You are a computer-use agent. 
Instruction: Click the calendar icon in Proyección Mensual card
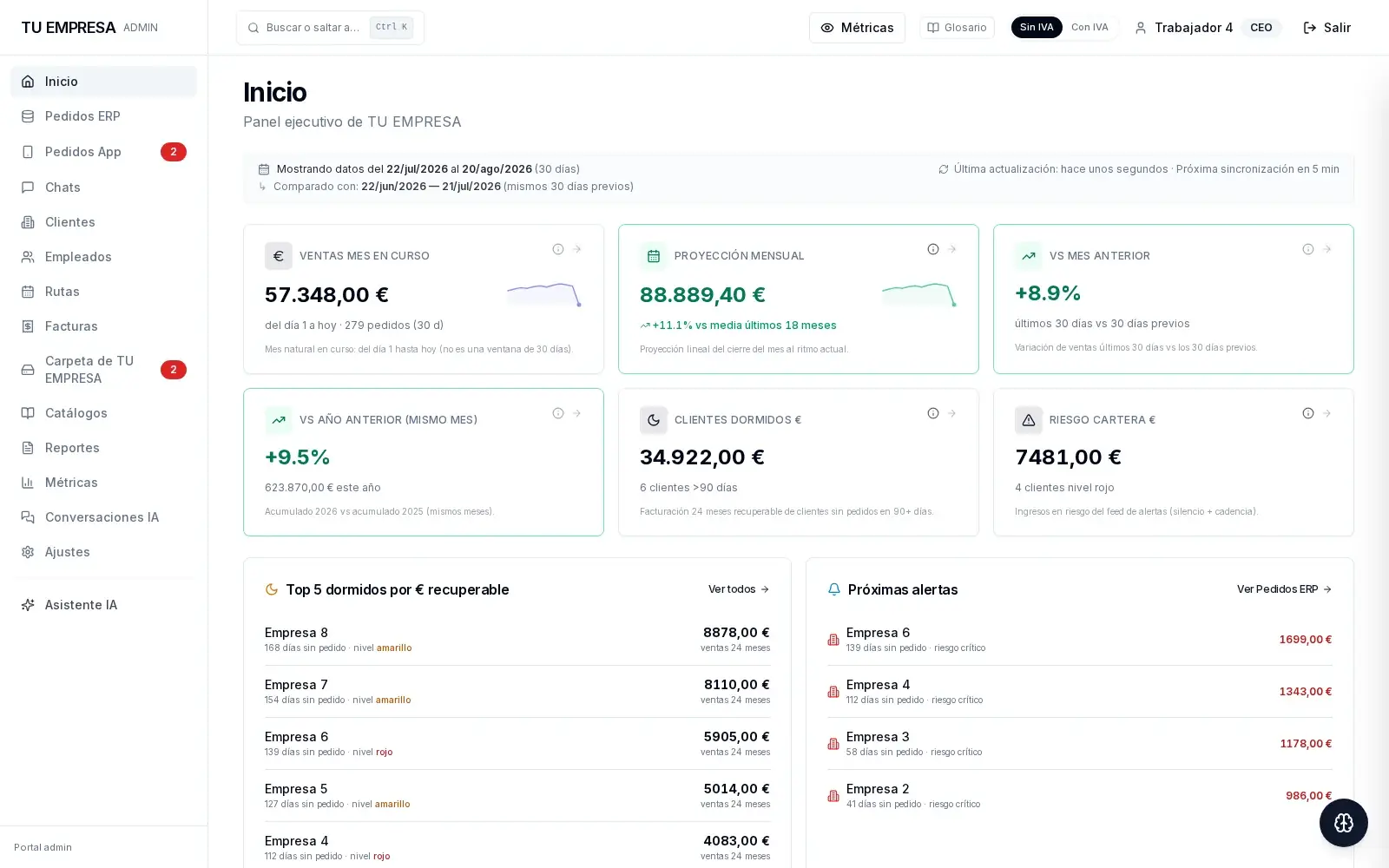(x=654, y=256)
